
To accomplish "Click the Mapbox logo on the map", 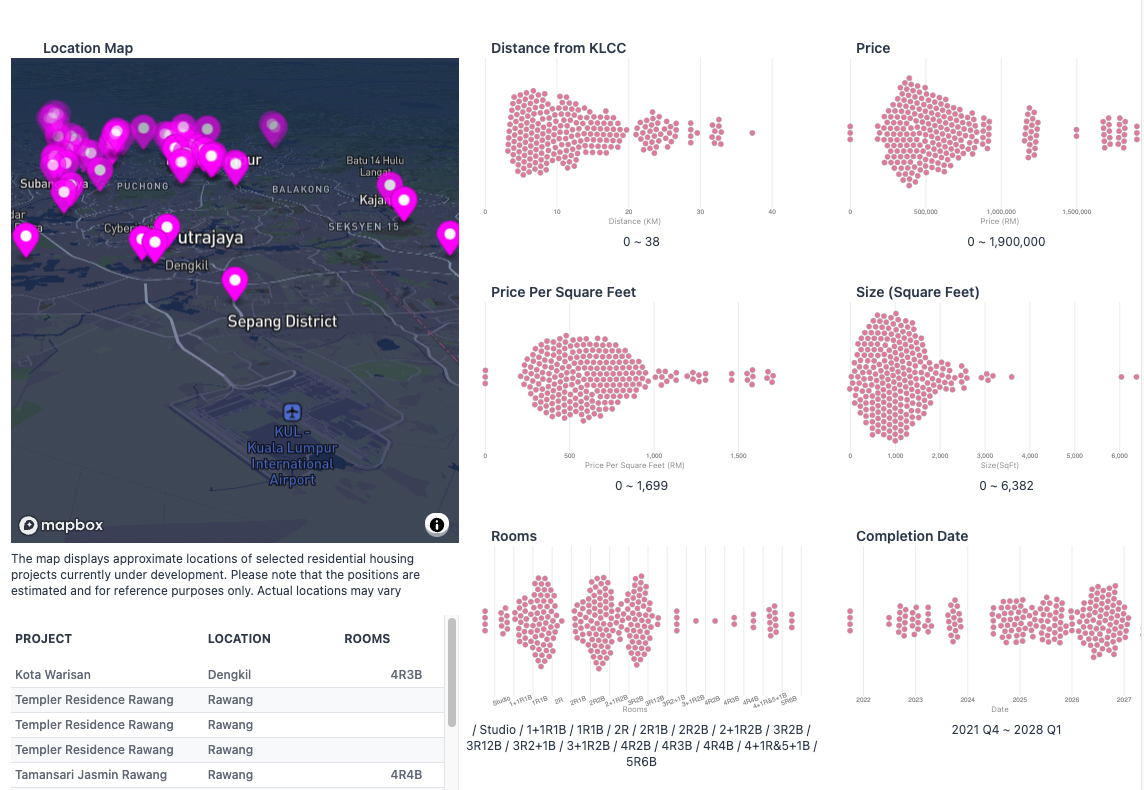I will click(62, 525).
